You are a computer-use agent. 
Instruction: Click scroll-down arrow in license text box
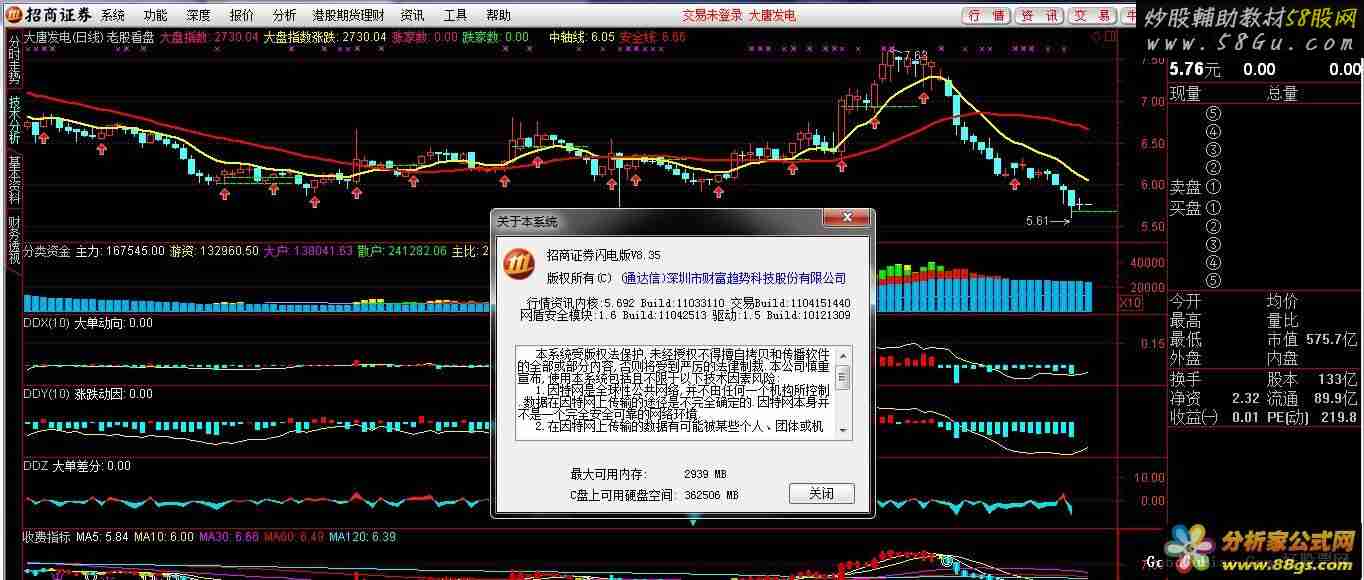pyautogui.click(x=843, y=431)
